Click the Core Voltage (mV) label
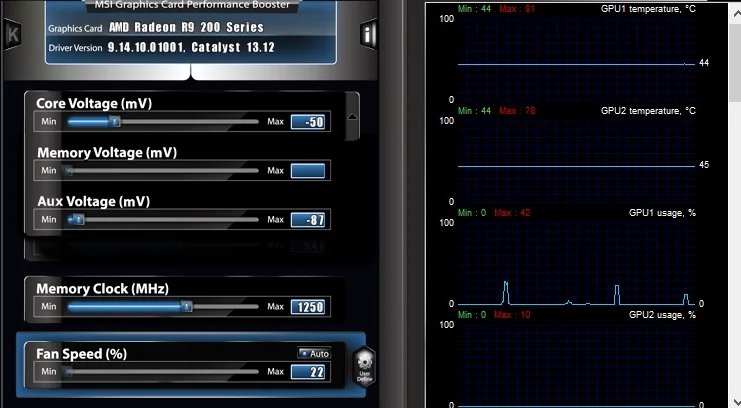741x408 pixels. click(x=94, y=104)
